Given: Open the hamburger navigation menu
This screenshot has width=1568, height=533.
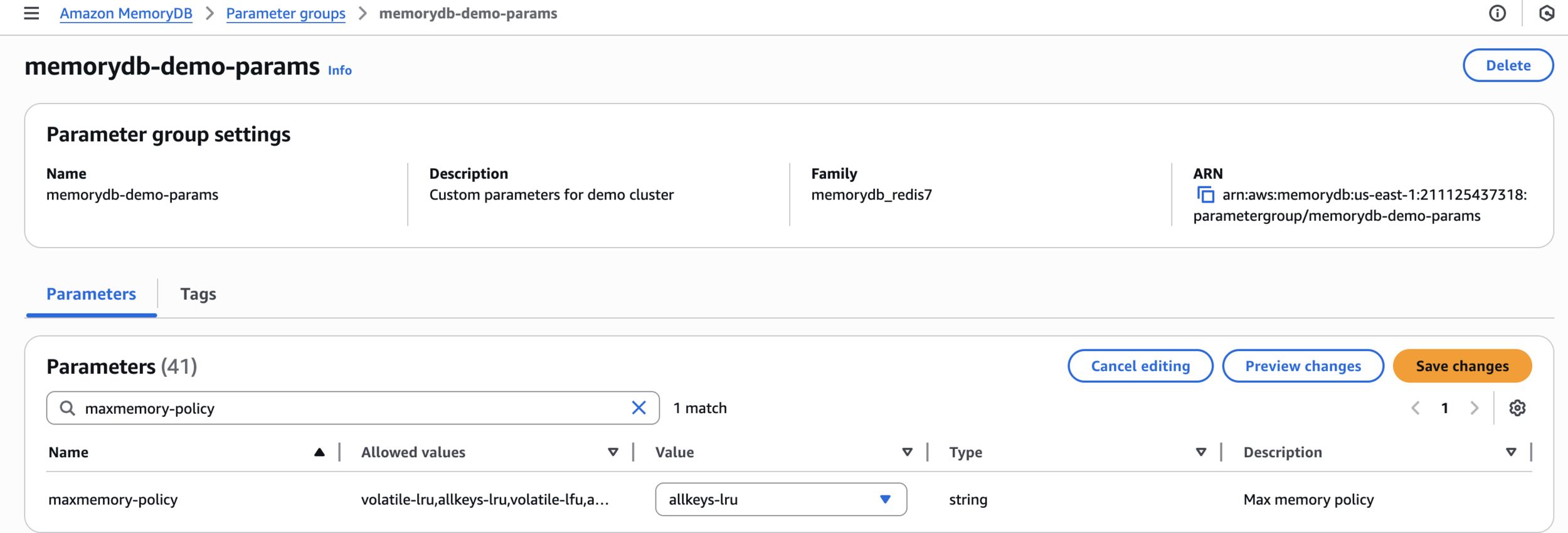Looking at the screenshot, I should (31, 13).
